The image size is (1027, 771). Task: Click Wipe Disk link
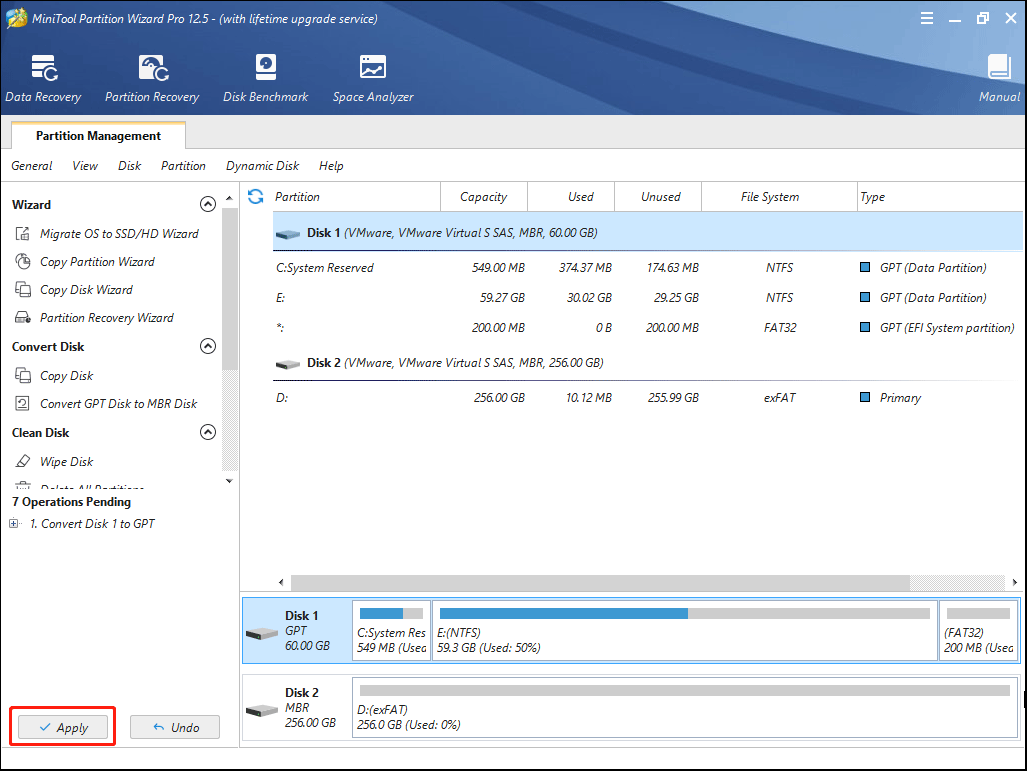[67, 462]
